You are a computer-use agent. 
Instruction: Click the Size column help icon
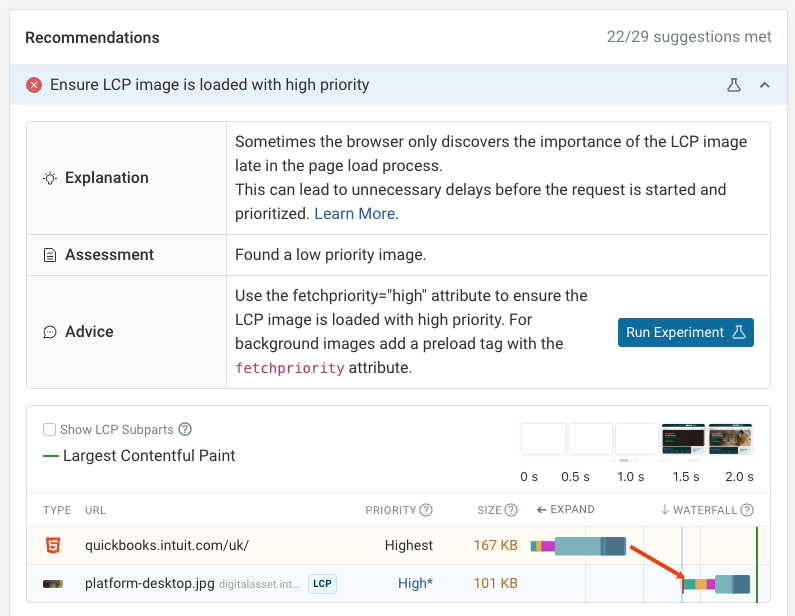(511, 510)
